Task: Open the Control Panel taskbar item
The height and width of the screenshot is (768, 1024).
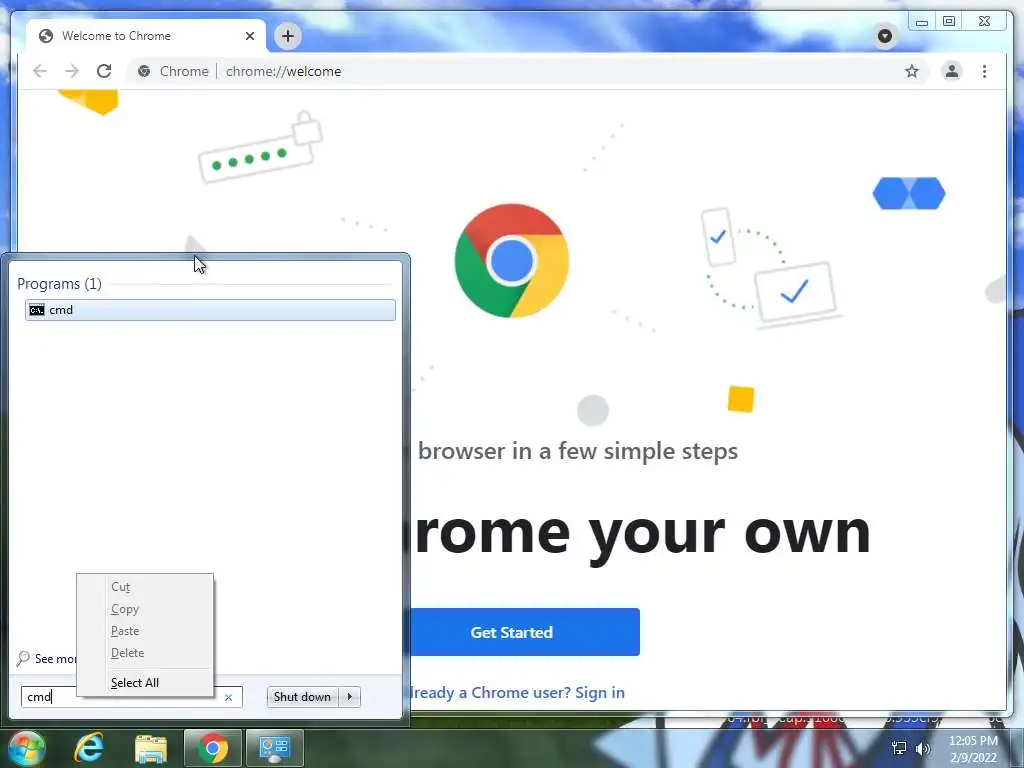Action: [x=275, y=748]
